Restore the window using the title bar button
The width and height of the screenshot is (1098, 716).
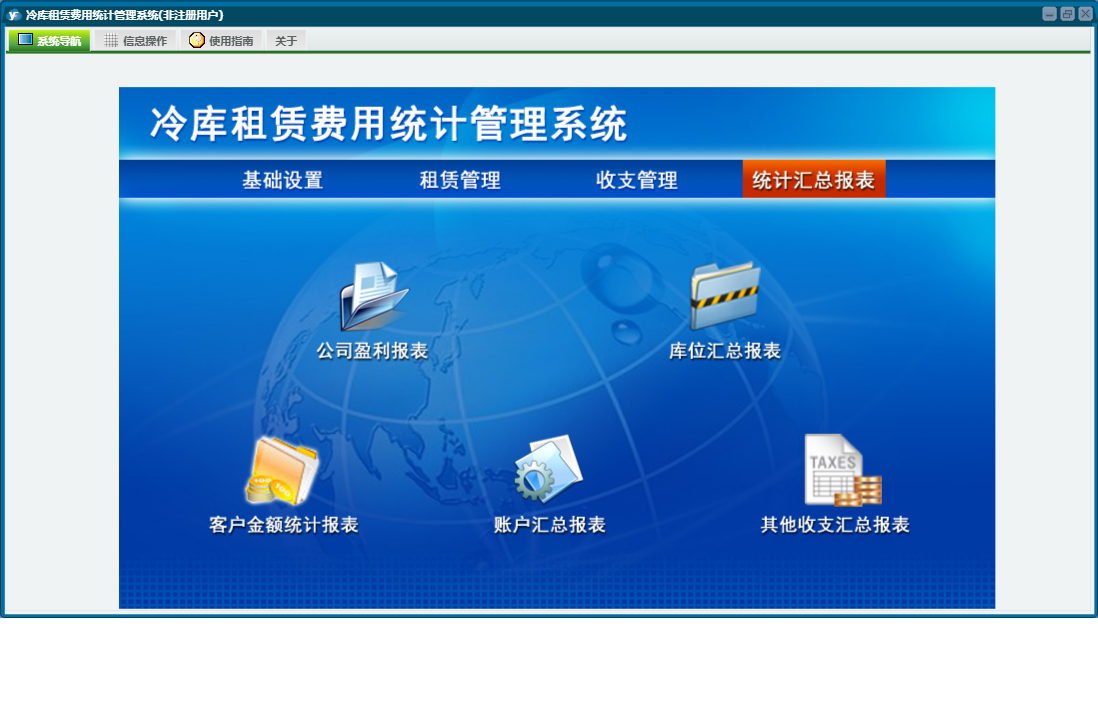click(1067, 14)
